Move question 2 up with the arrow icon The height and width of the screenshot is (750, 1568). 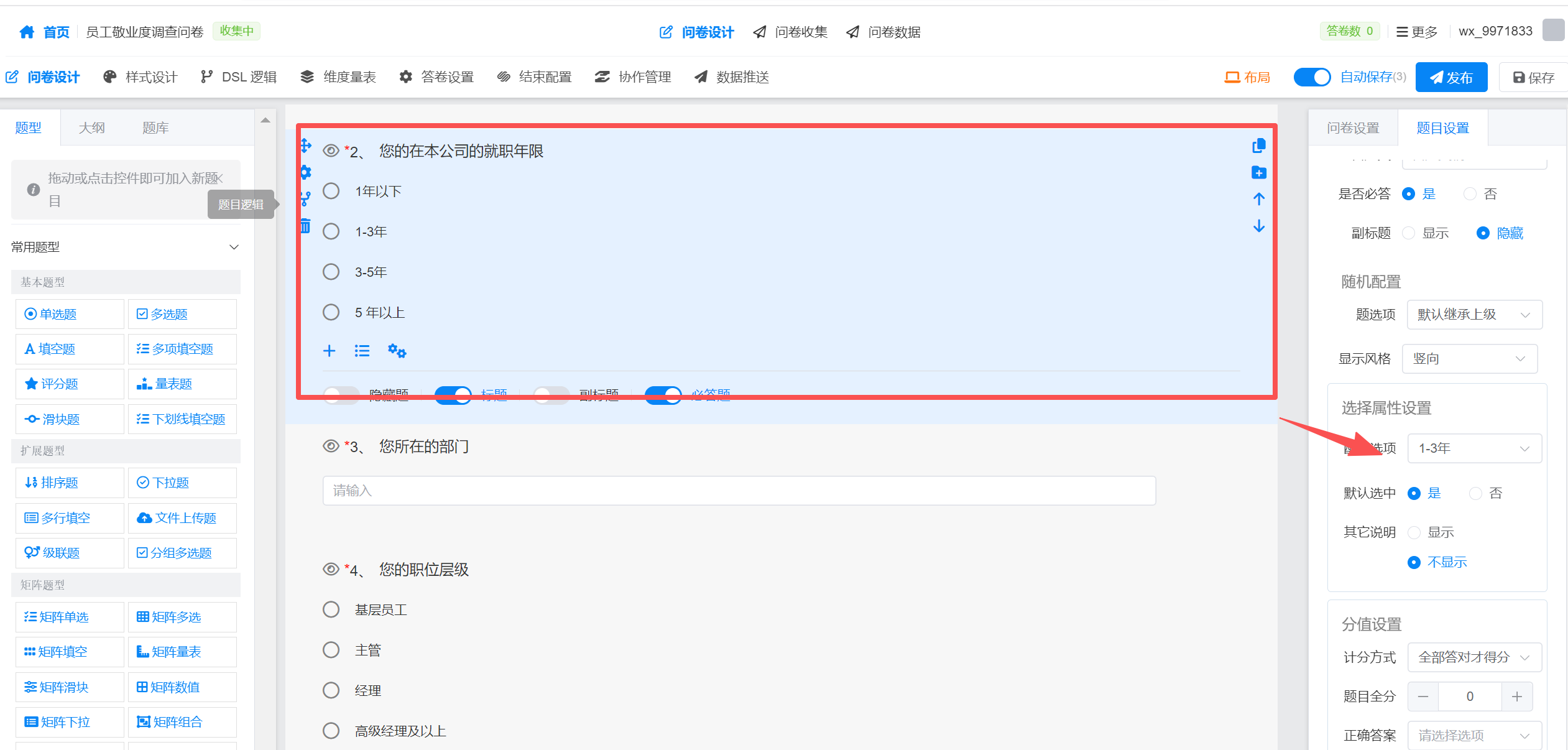coord(1258,199)
